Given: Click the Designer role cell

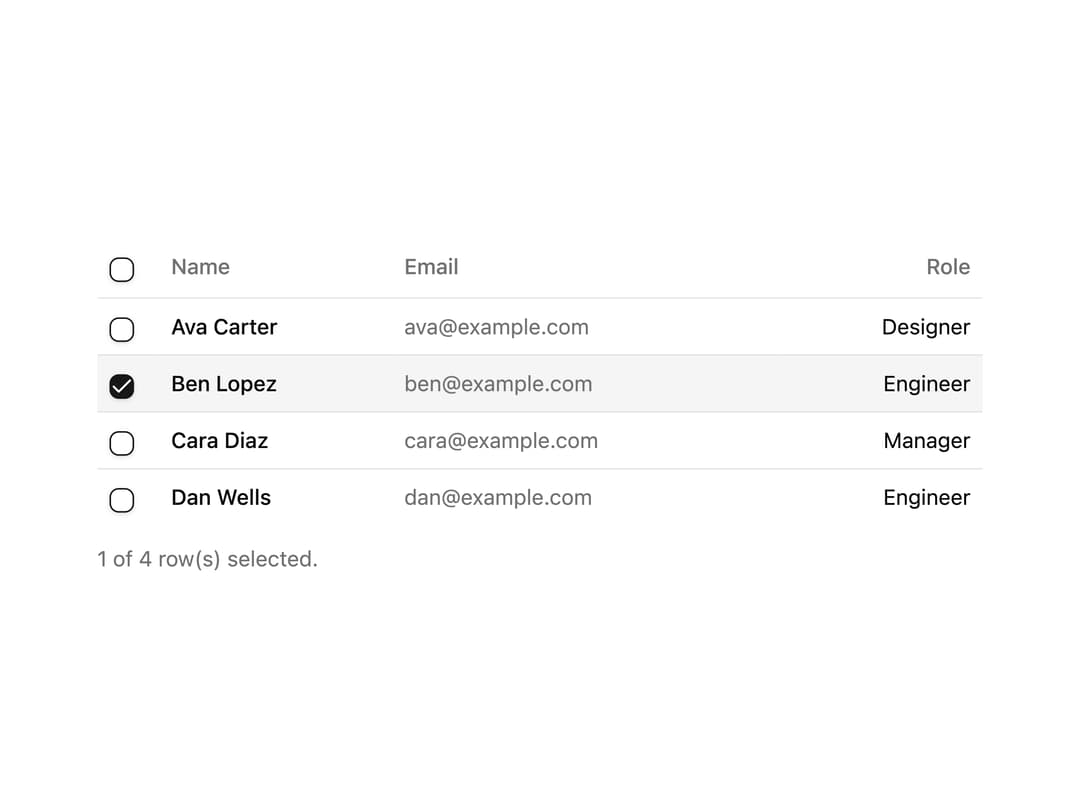Looking at the screenshot, I should [926, 327].
